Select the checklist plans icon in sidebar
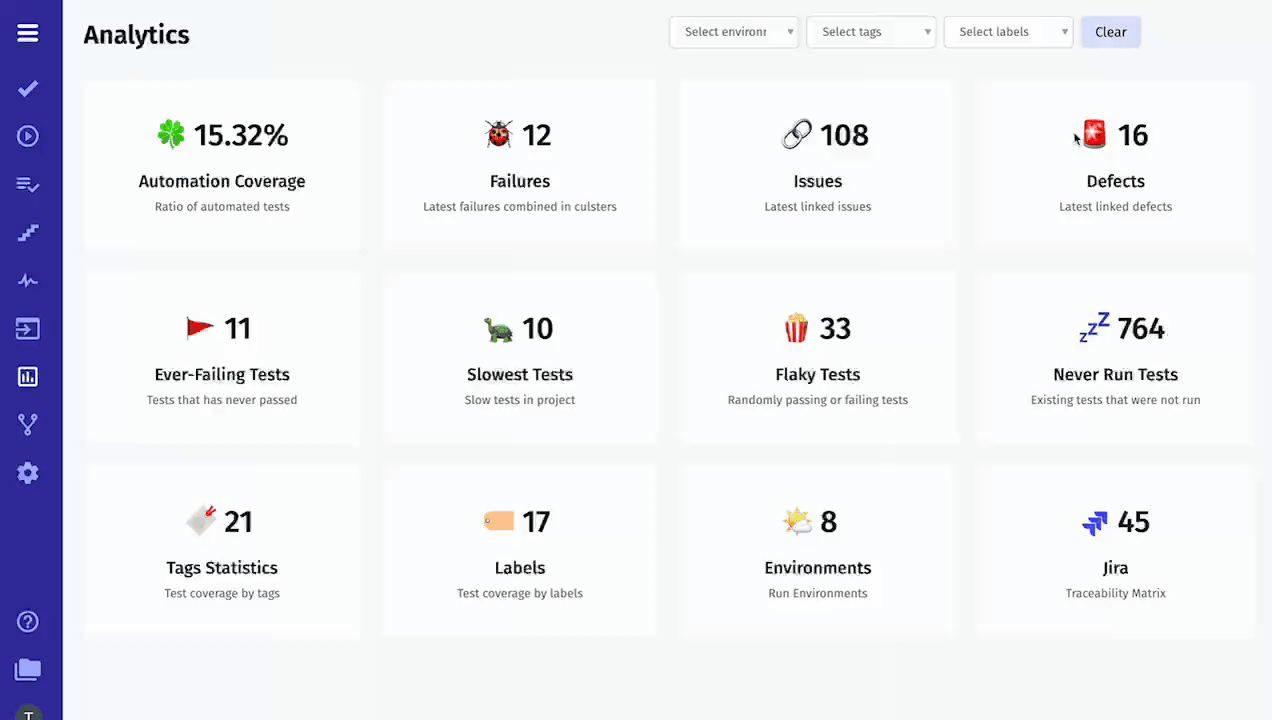This screenshot has width=1272, height=720. pos(28,185)
